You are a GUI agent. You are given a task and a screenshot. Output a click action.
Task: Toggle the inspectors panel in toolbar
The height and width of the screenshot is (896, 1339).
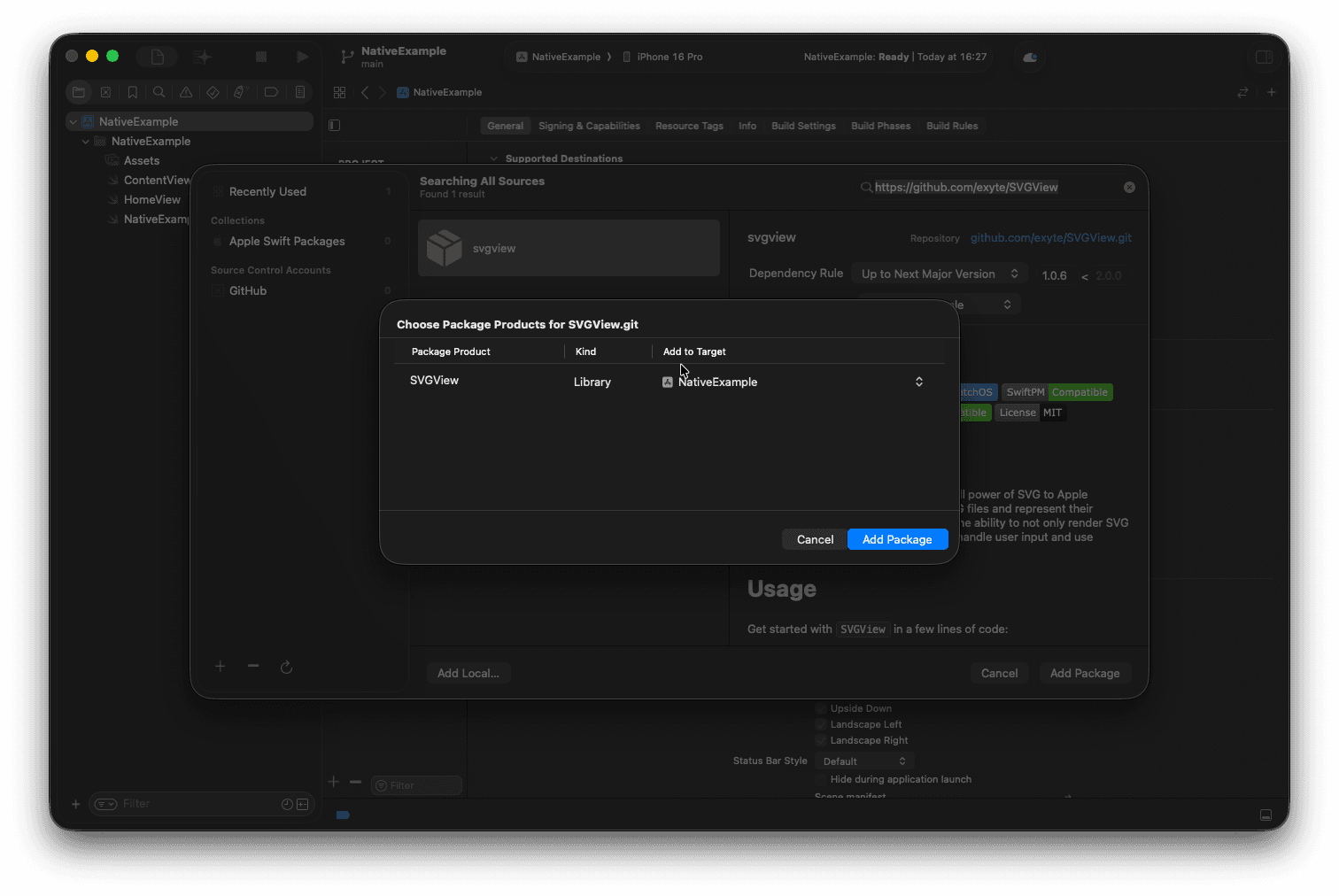coord(1264,57)
